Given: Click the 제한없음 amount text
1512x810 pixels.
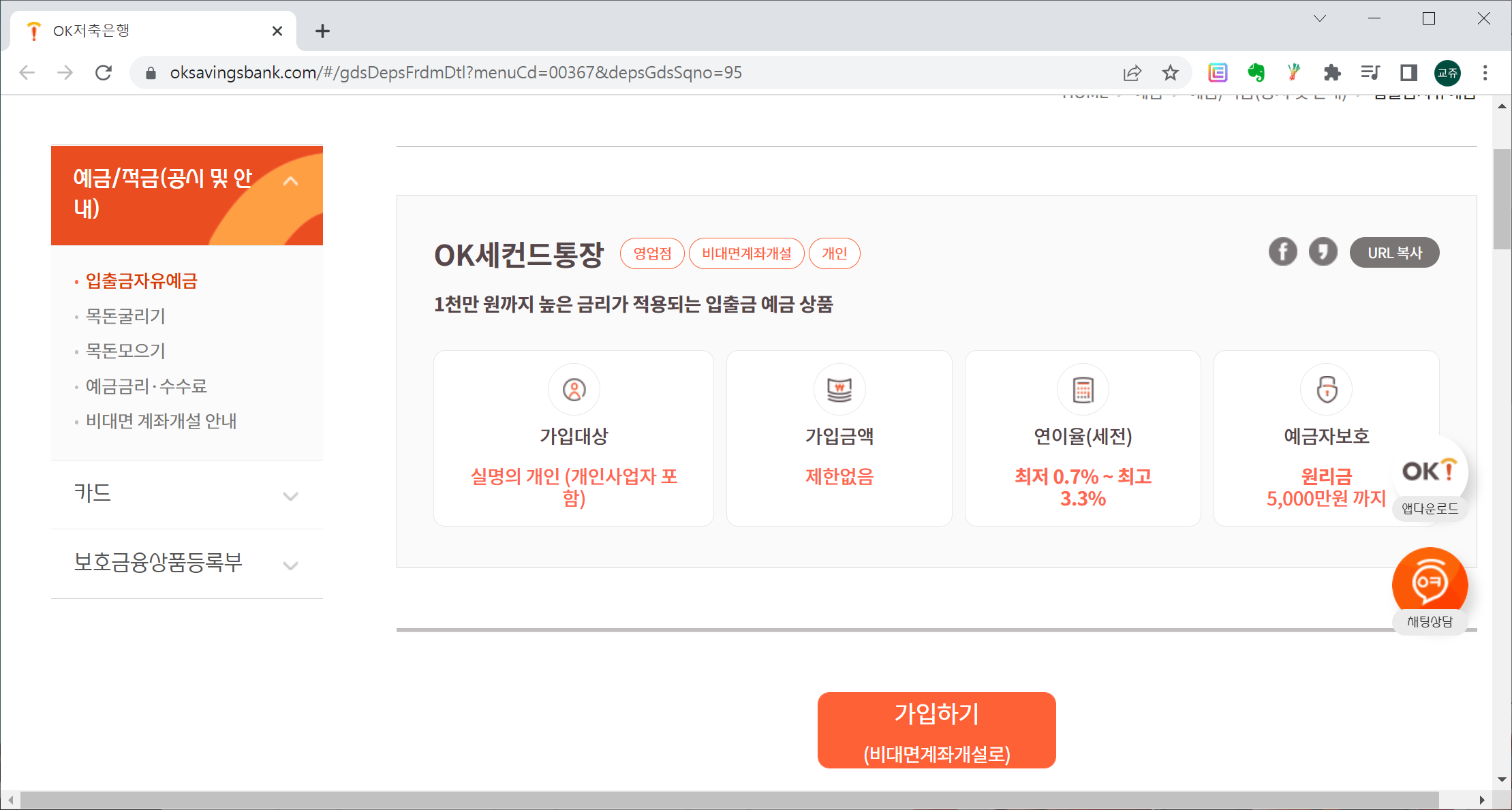Looking at the screenshot, I should [839, 476].
